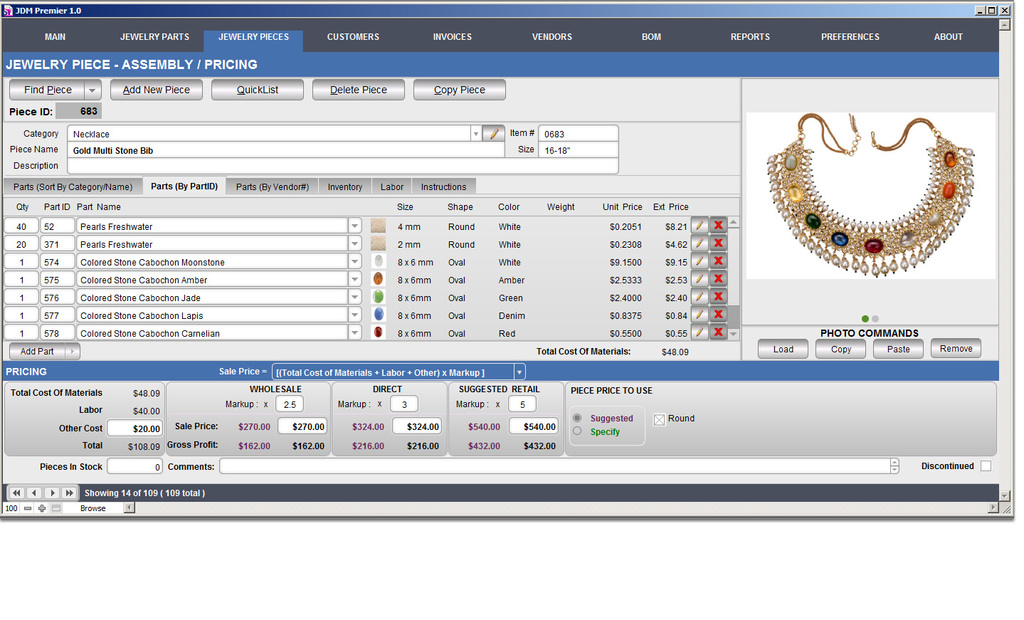The image size is (1024, 620).
Task: Open the Category dropdown list
Action: click(x=475, y=134)
